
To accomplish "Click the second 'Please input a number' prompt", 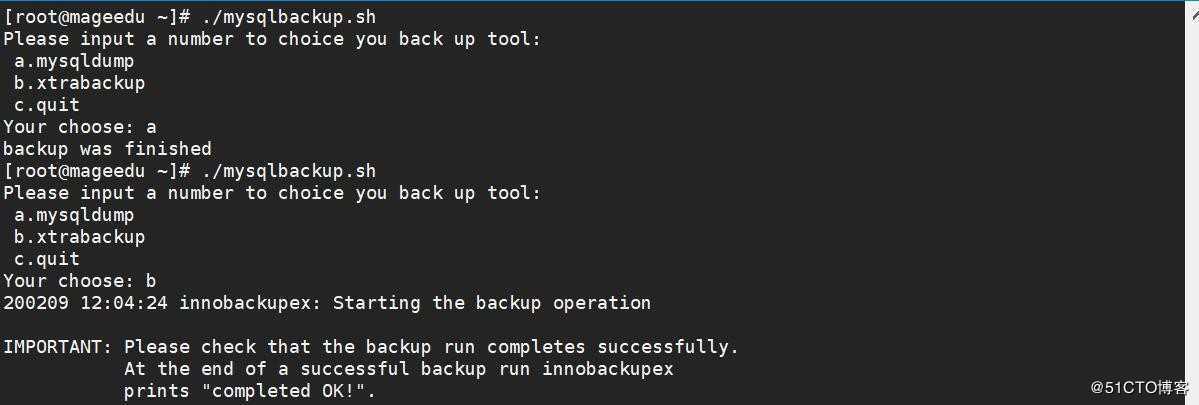I will (x=271, y=193).
